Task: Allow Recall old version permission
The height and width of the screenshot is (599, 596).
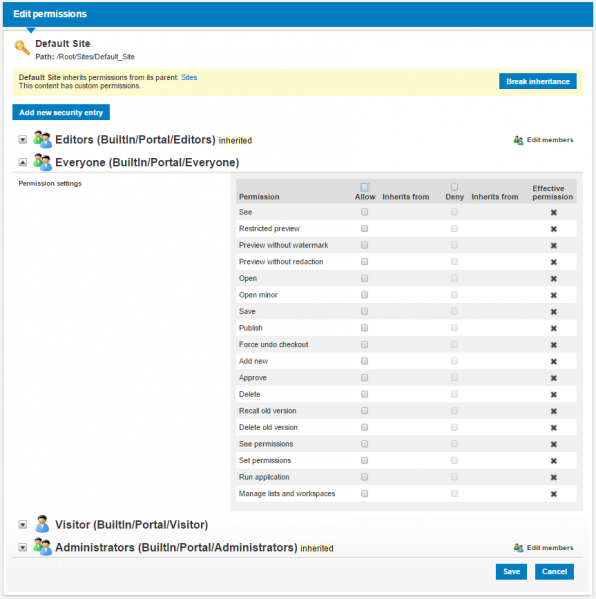Action: click(364, 411)
